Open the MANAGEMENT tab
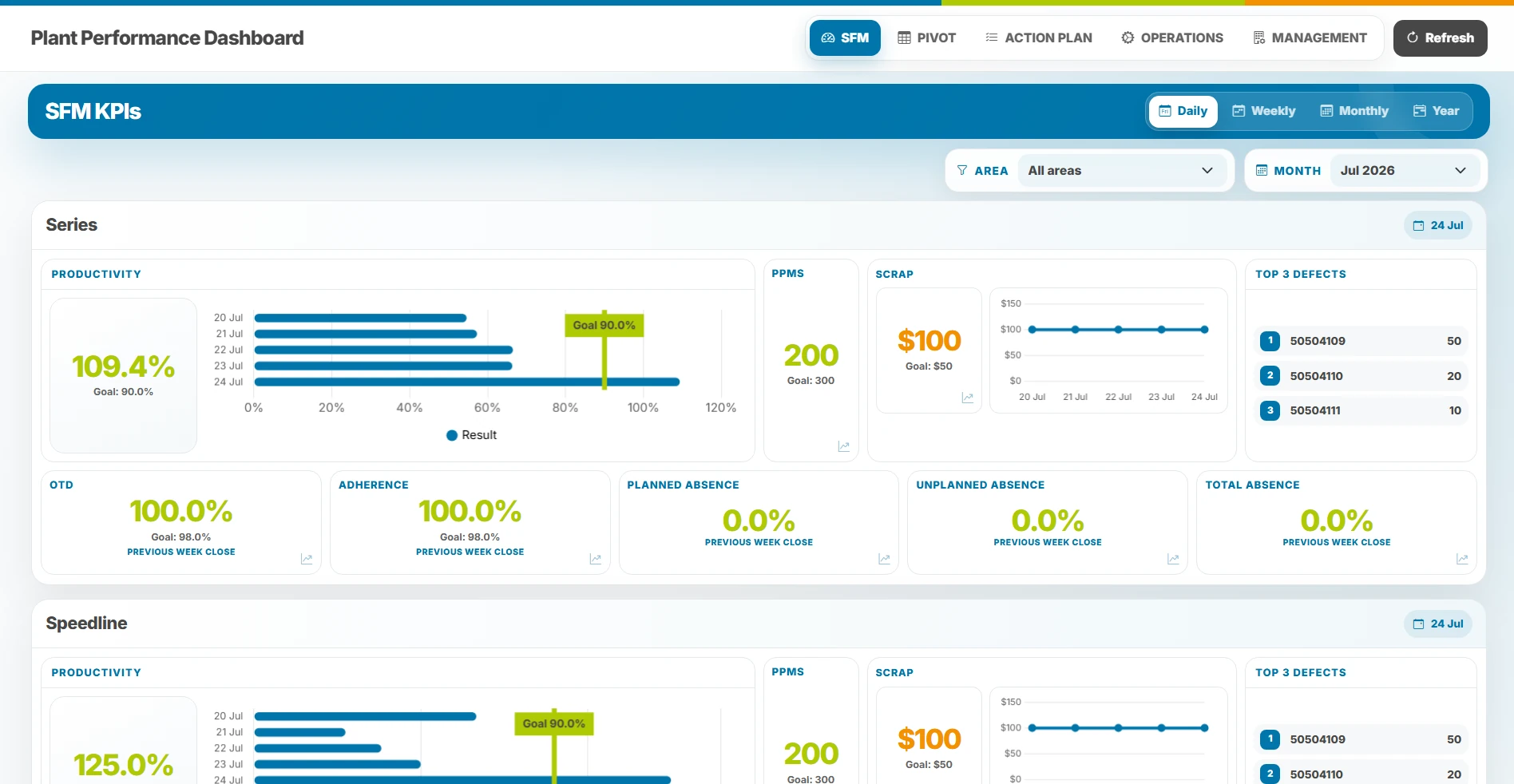Screen dimensions: 1514x784 point(1310,38)
